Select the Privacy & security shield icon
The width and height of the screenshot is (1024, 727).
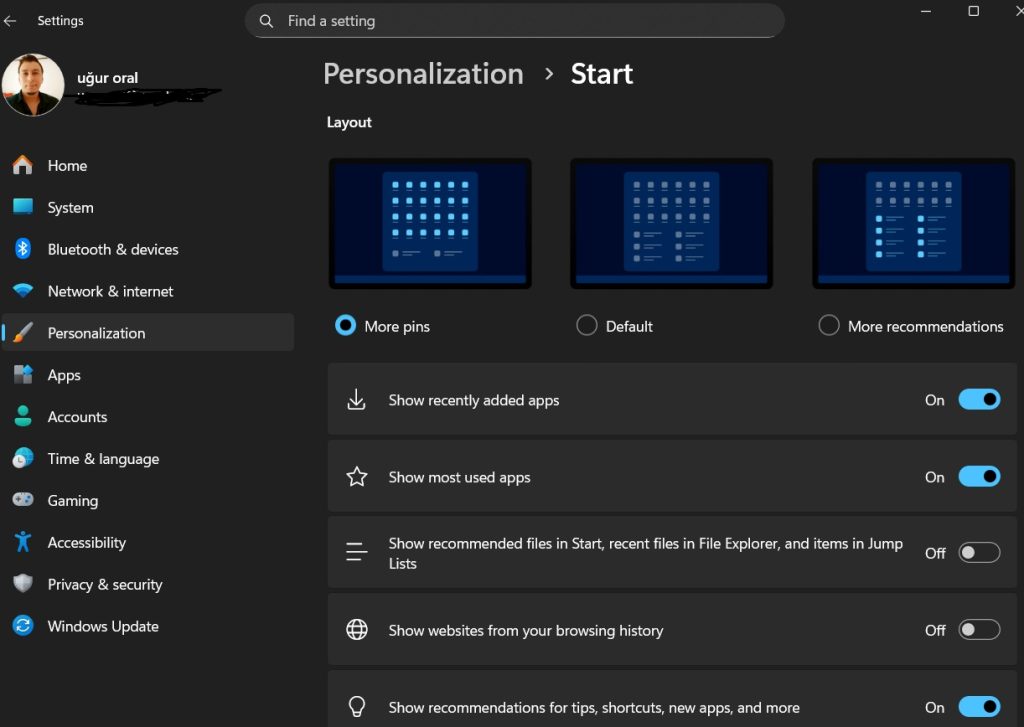click(23, 584)
